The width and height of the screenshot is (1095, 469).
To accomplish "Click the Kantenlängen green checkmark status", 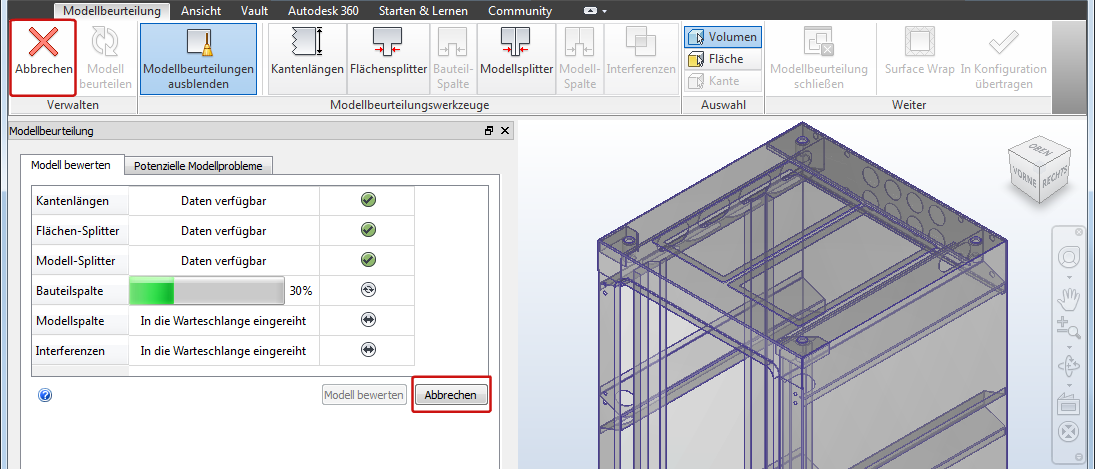I will coord(368,200).
